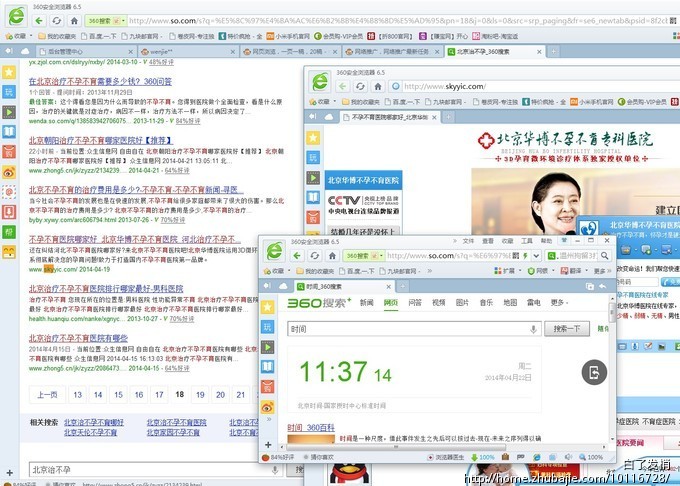The width and height of the screenshot is (680, 486).
Task: Open new tab in the skyyic.com window
Action: click(448, 117)
